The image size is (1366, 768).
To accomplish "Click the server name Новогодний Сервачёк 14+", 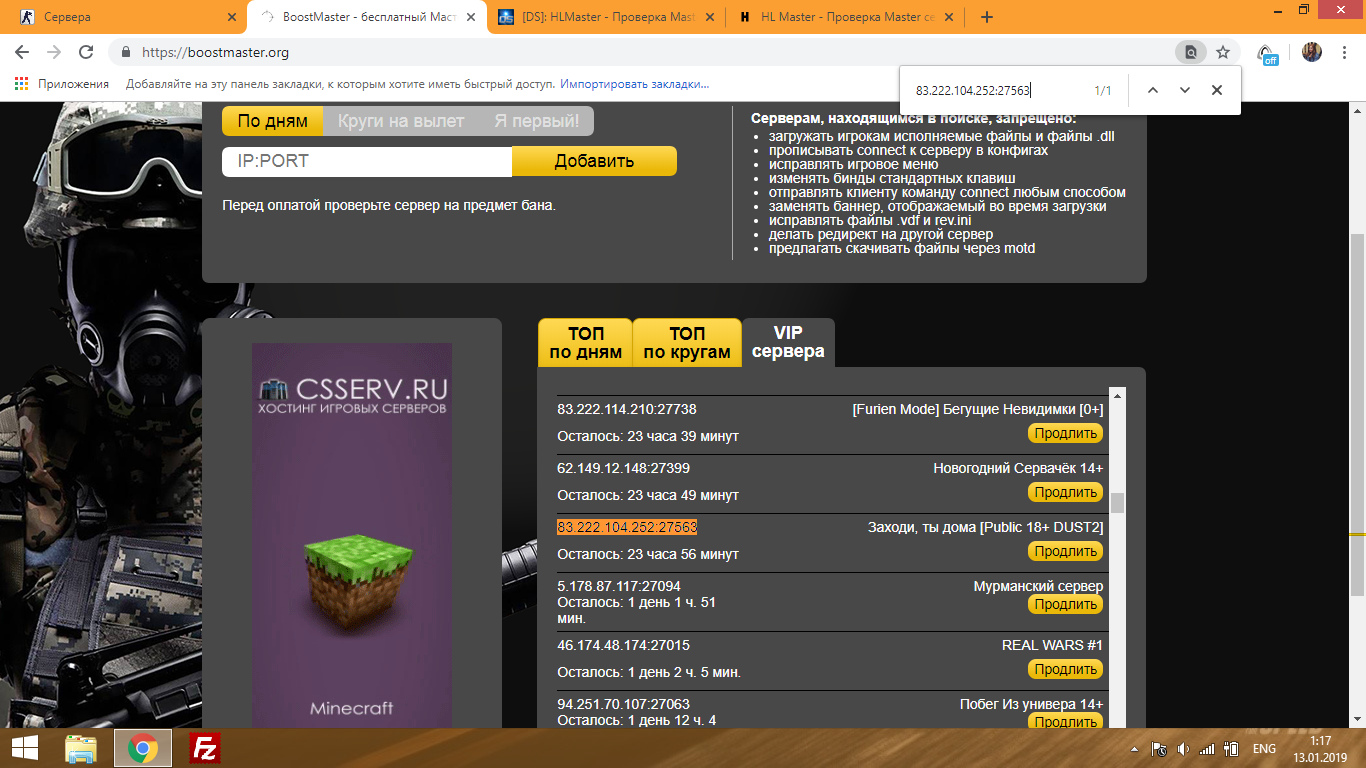I will 1018,468.
